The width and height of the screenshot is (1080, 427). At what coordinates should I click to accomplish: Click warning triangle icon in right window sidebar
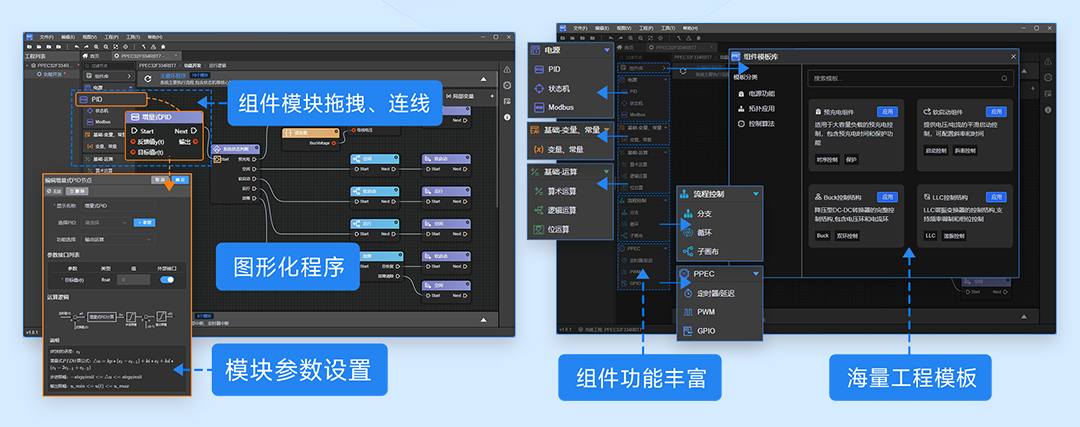tap(1048, 62)
